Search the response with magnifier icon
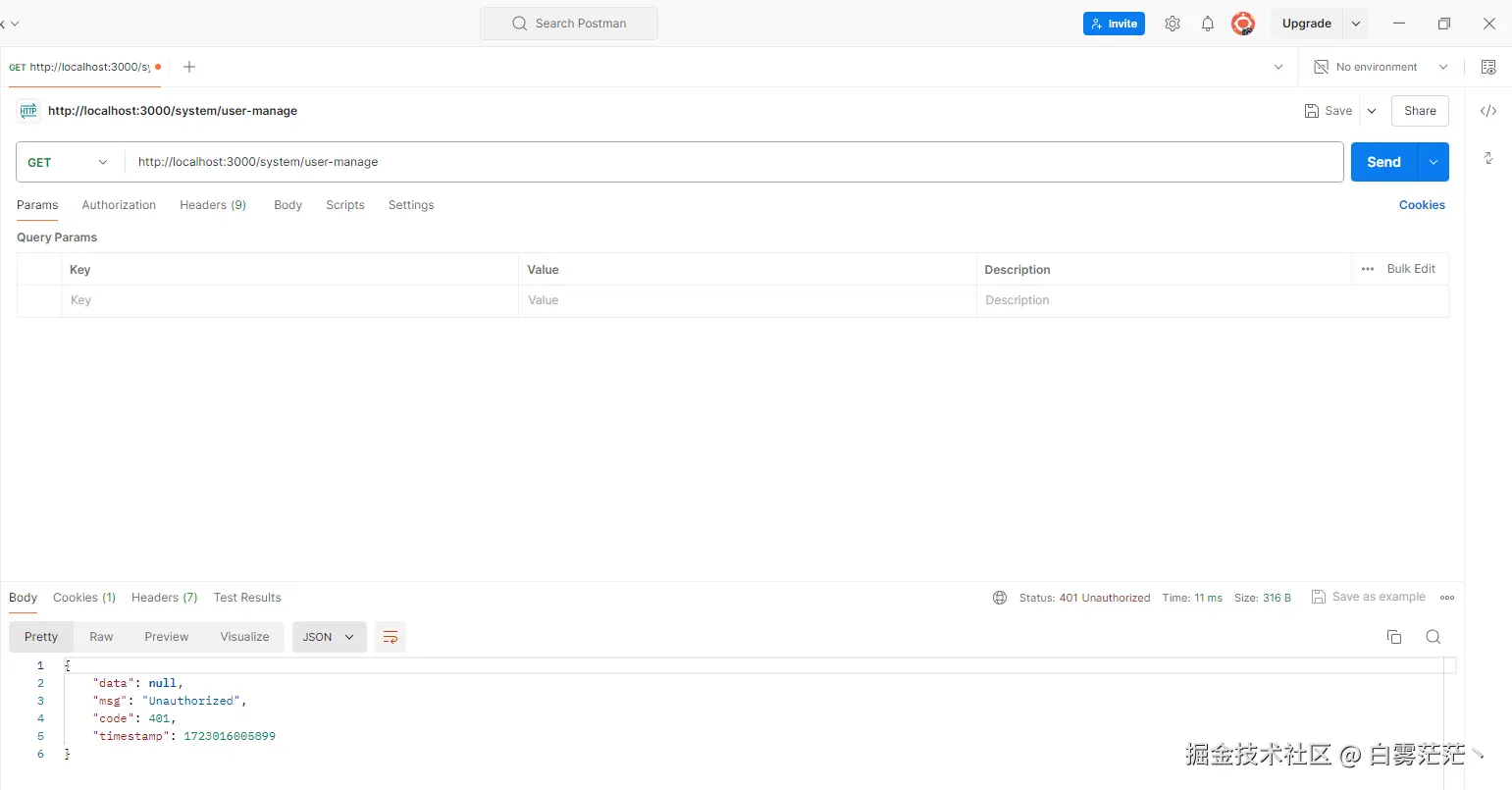1512x790 pixels. pyautogui.click(x=1434, y=637)
